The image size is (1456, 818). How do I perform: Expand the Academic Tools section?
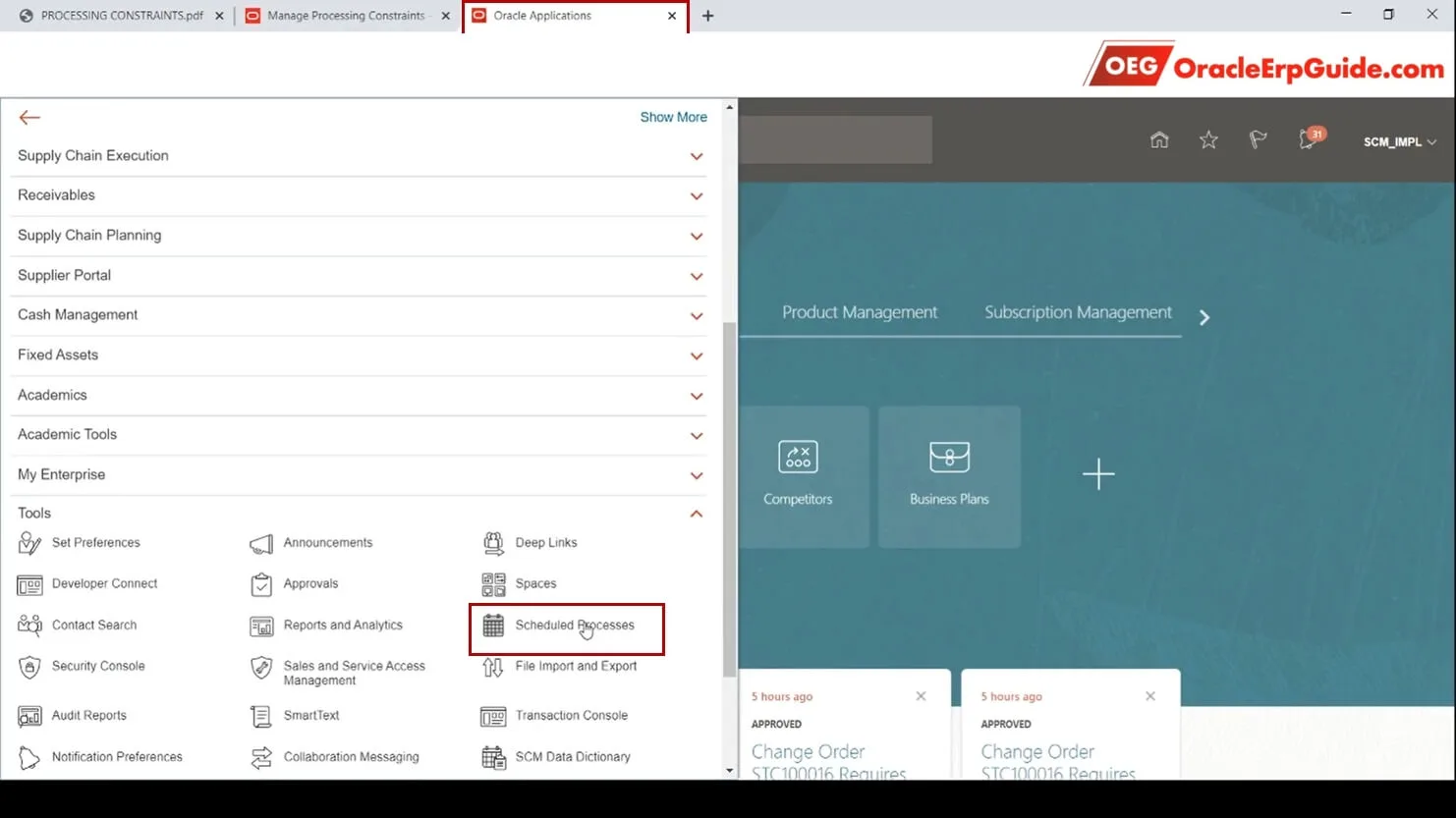tap(697, 436)
